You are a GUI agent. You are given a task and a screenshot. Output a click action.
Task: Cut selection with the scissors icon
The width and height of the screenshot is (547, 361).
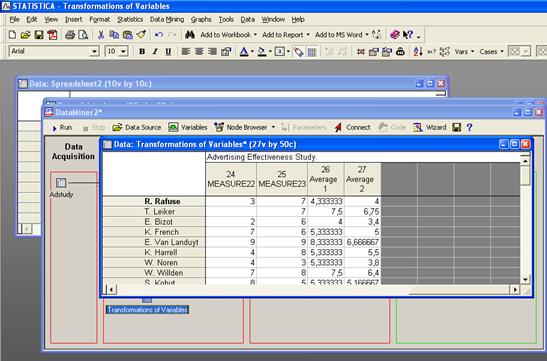coord(101,35)
